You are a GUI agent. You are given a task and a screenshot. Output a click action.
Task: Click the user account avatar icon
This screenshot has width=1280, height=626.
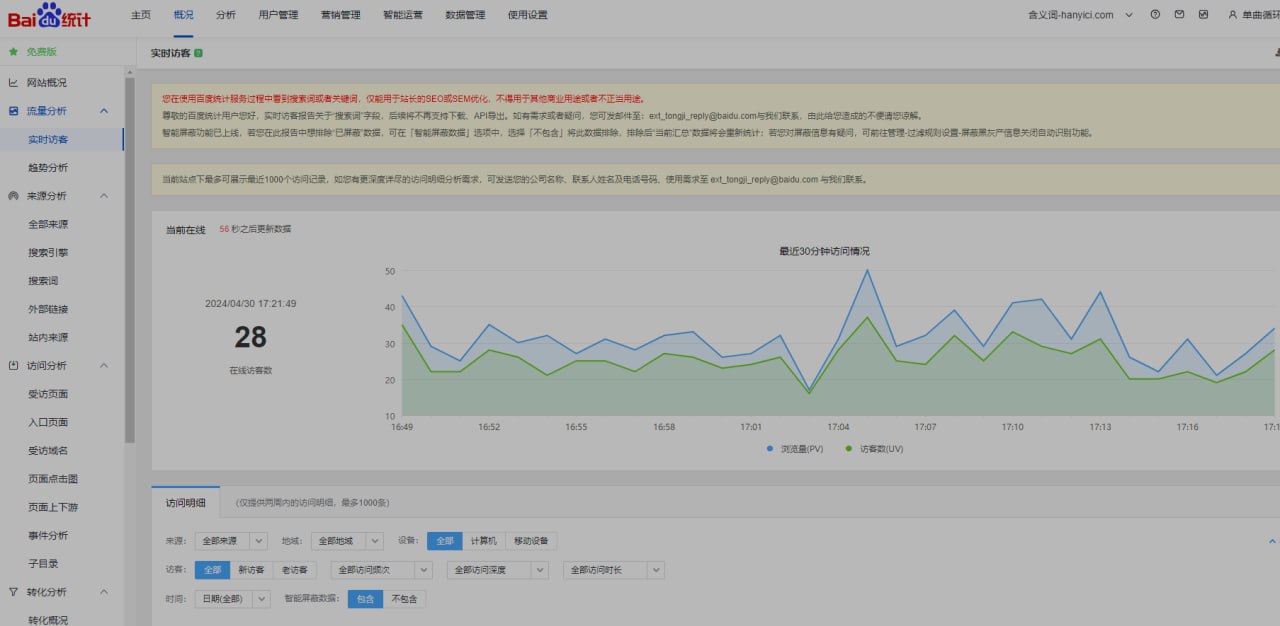(x=1232, y=15)
